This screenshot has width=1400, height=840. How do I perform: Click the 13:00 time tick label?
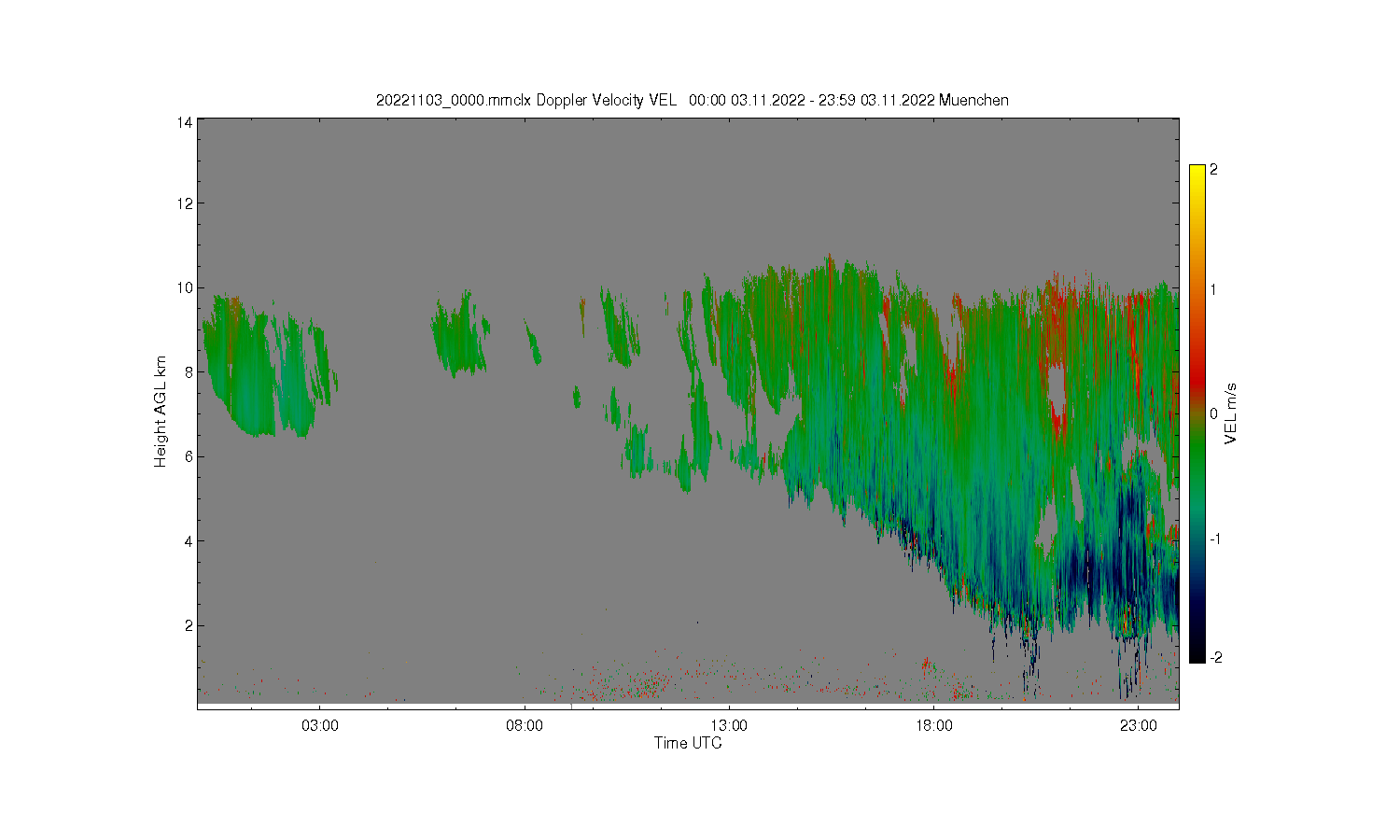[x=729, y=725]
